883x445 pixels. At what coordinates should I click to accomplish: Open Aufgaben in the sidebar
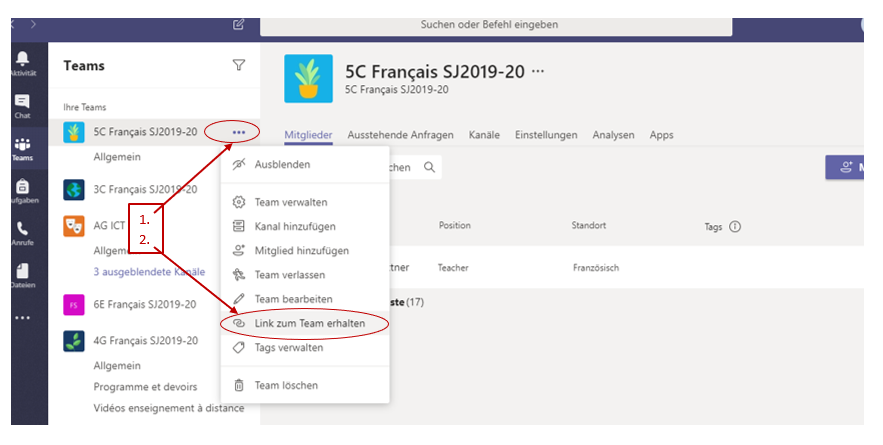click(x=22, y=190)
